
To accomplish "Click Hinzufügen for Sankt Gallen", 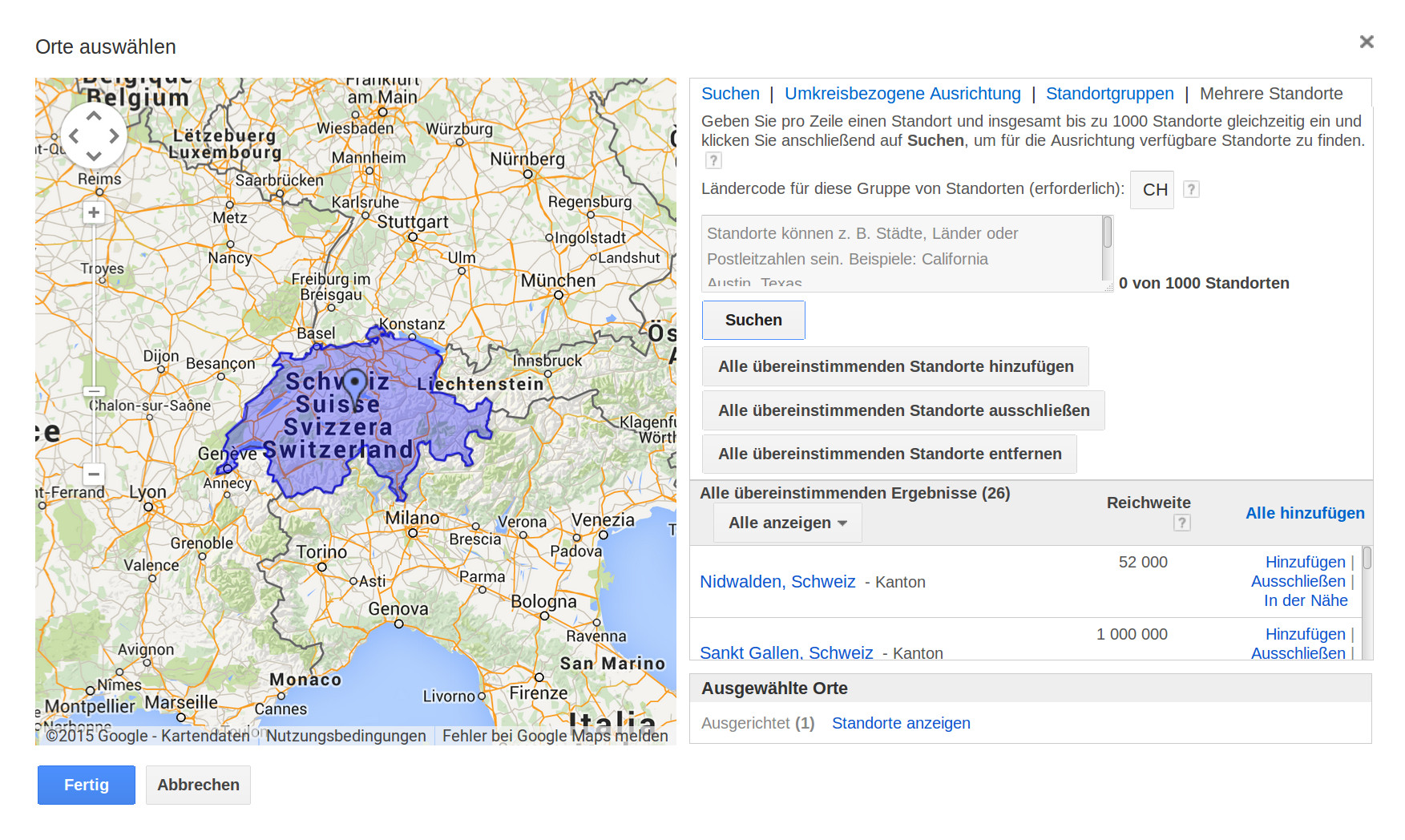I will pos(1305,634).
